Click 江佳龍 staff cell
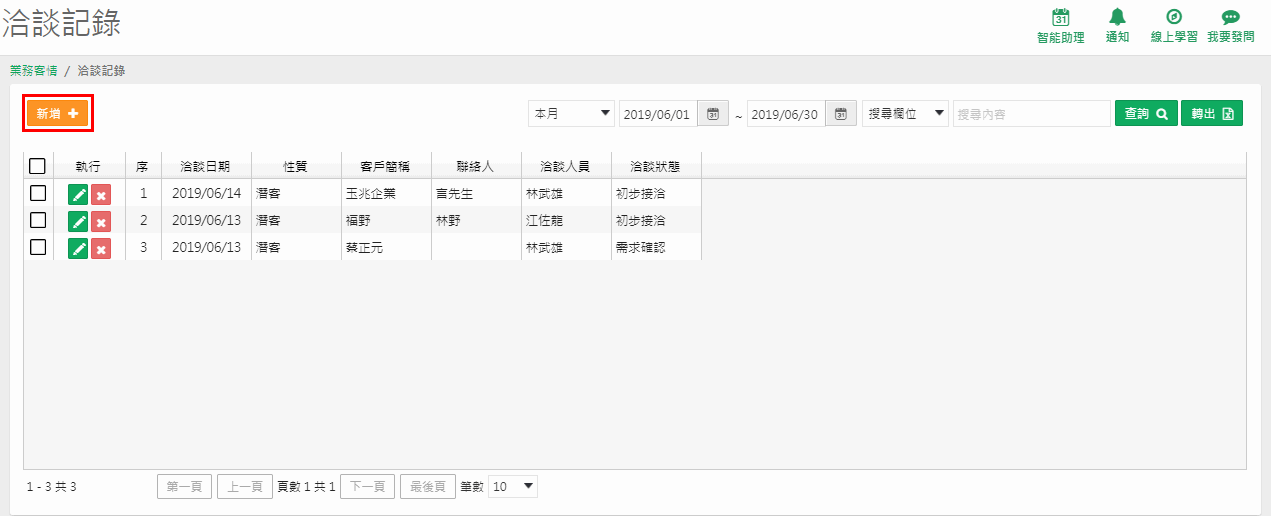The height and width of the screenshot is (516, 1271). click(x=566, y=221)
